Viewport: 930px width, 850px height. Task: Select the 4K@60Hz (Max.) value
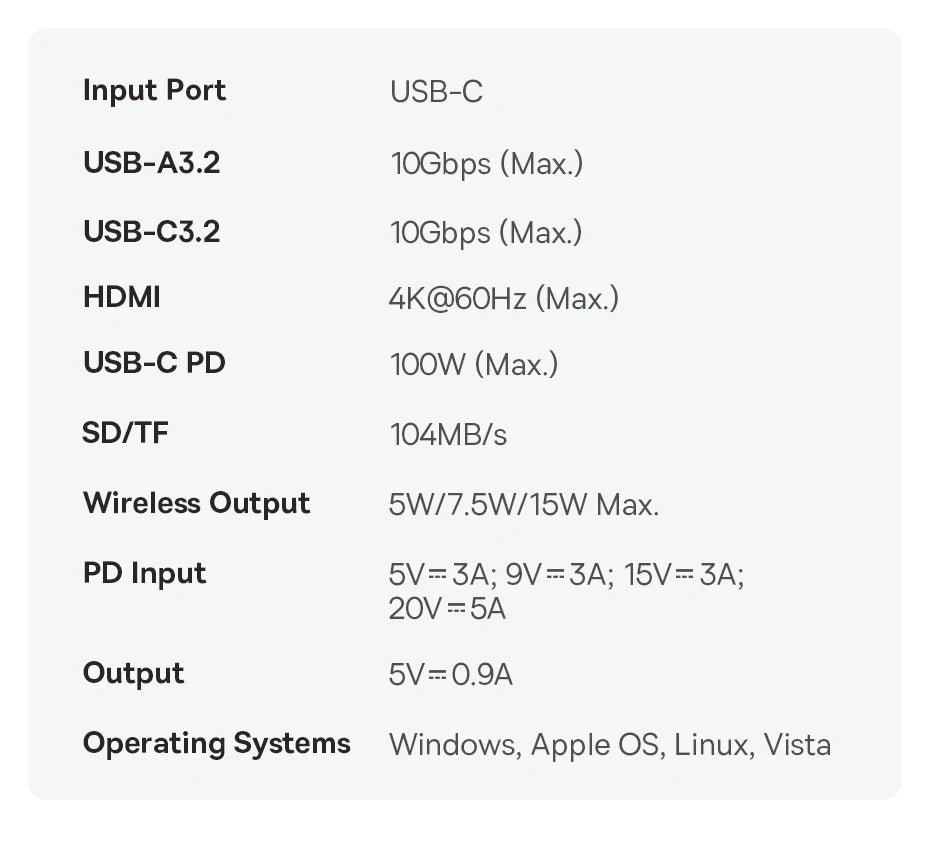(504, 298)
